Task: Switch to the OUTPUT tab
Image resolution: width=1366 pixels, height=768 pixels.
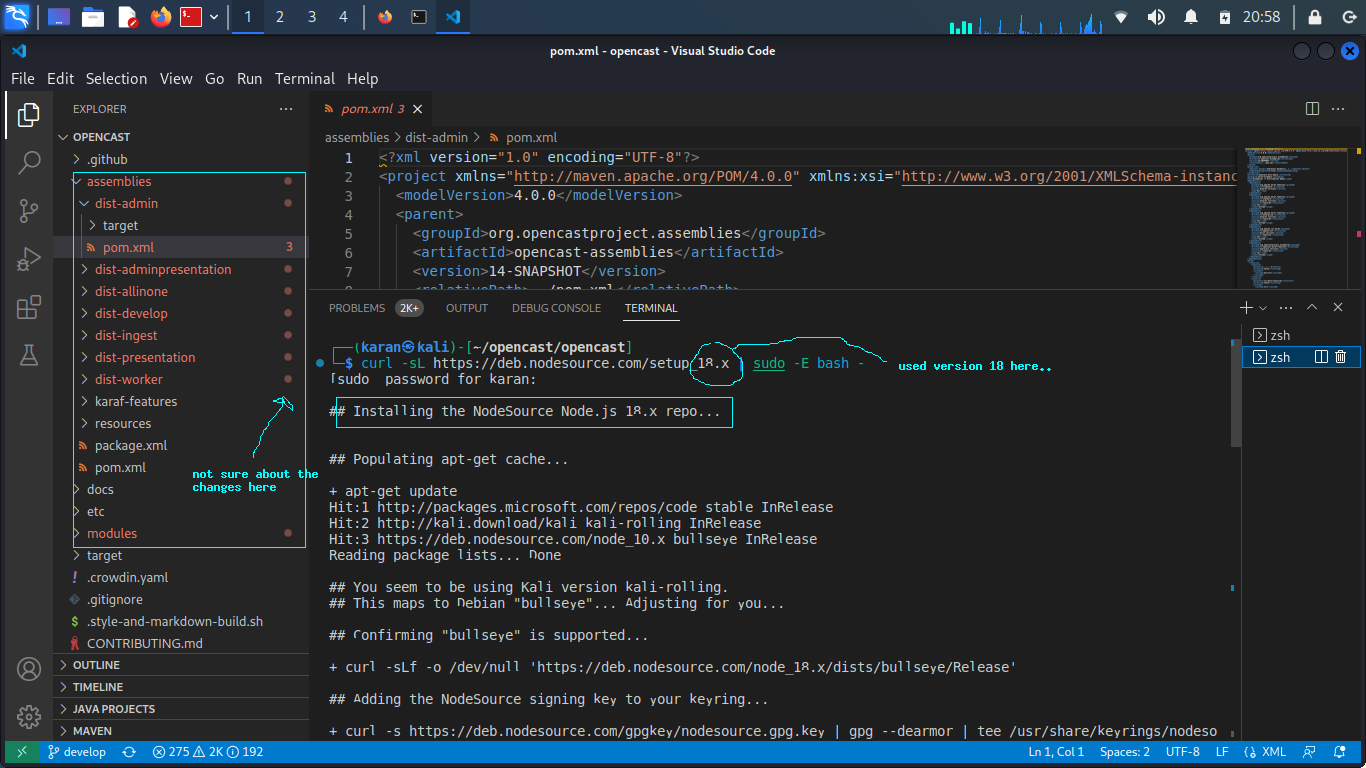Action: 466,308
